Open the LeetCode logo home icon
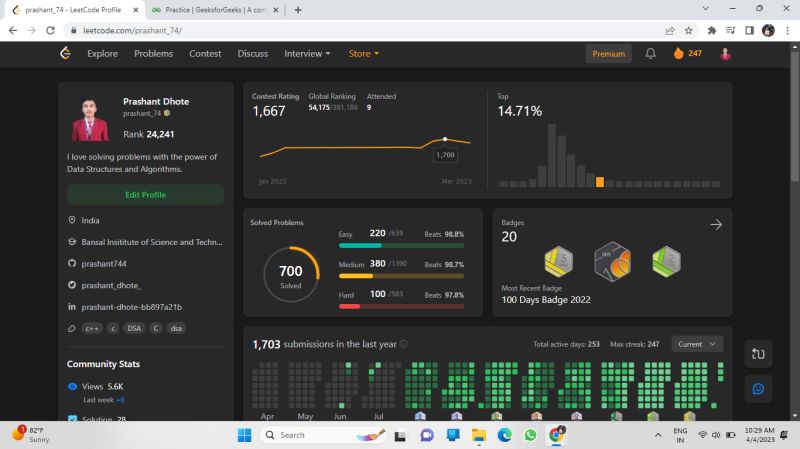Viewport: 800px width, 449px height. click(x=65, y=53)
